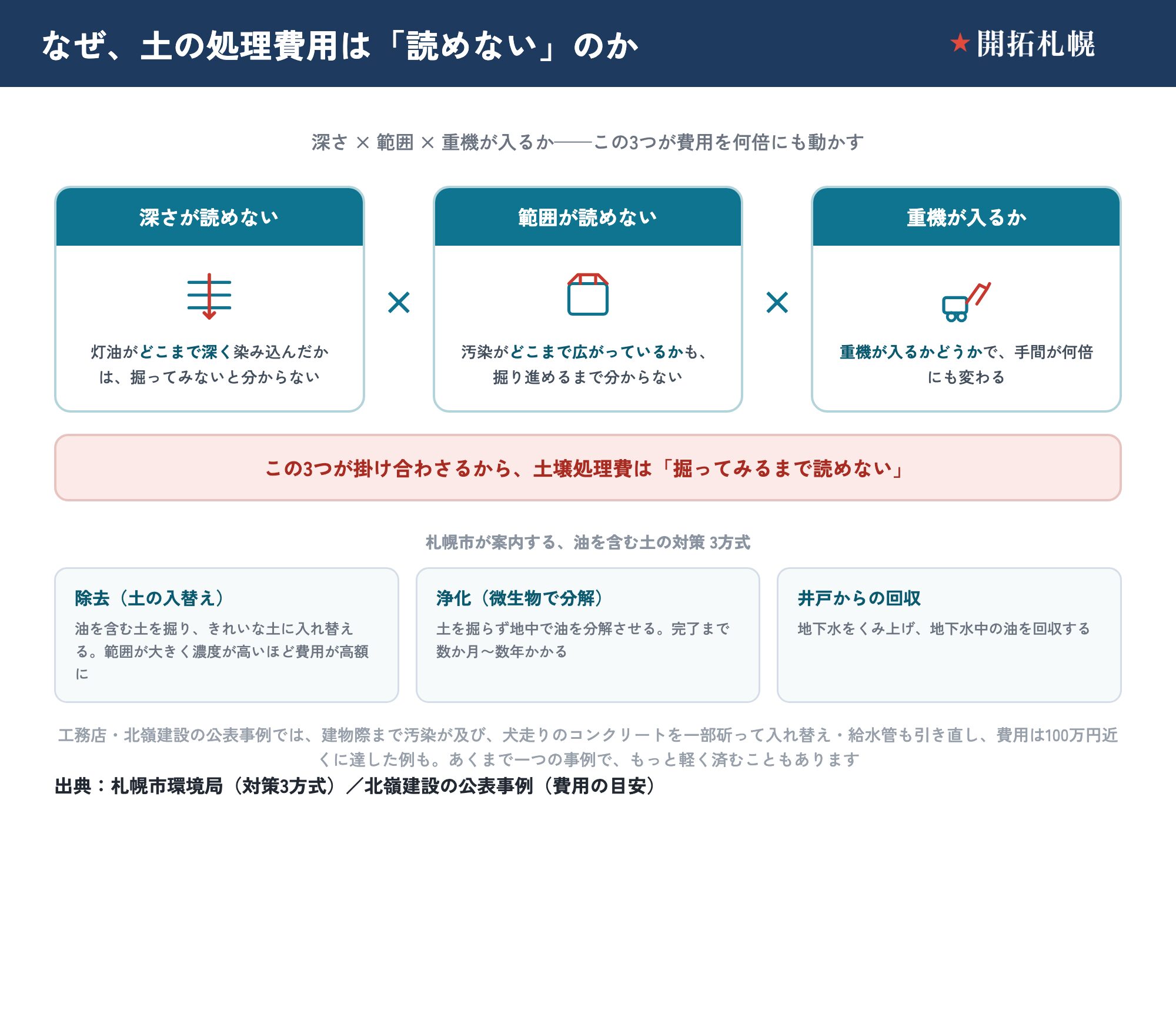
Task: Select the 深さが読めない card header
Action: click(x=209, y=217)
